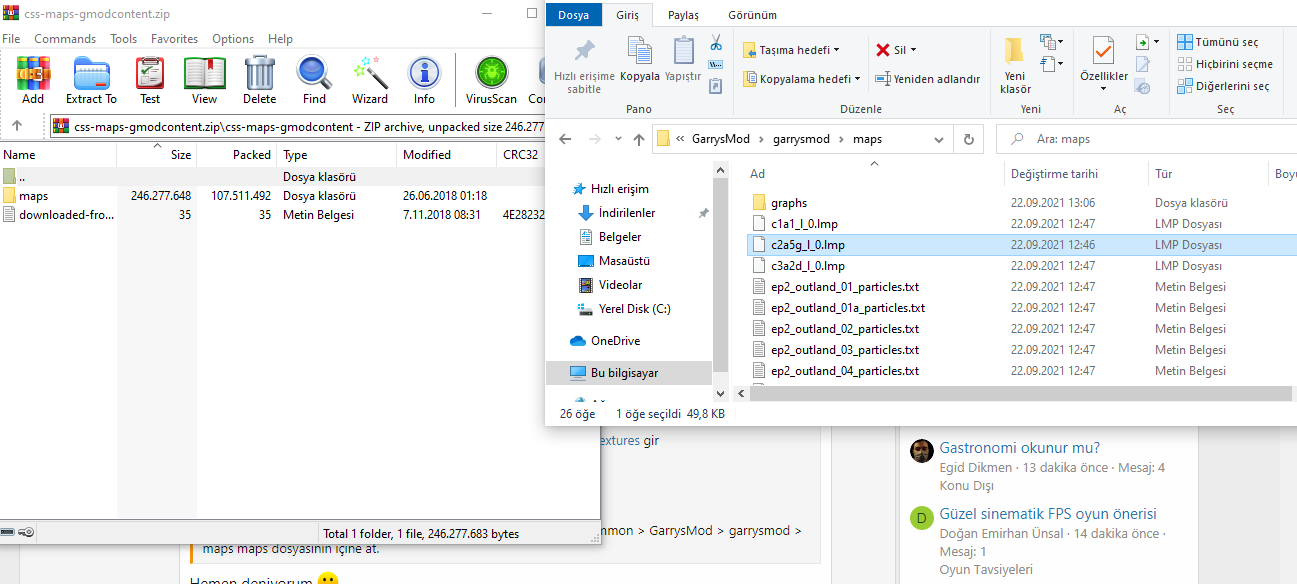This screenshot has width=1297, height=584.
Task: Click the Delete trash icon in WinRAR
Action: 259,80
